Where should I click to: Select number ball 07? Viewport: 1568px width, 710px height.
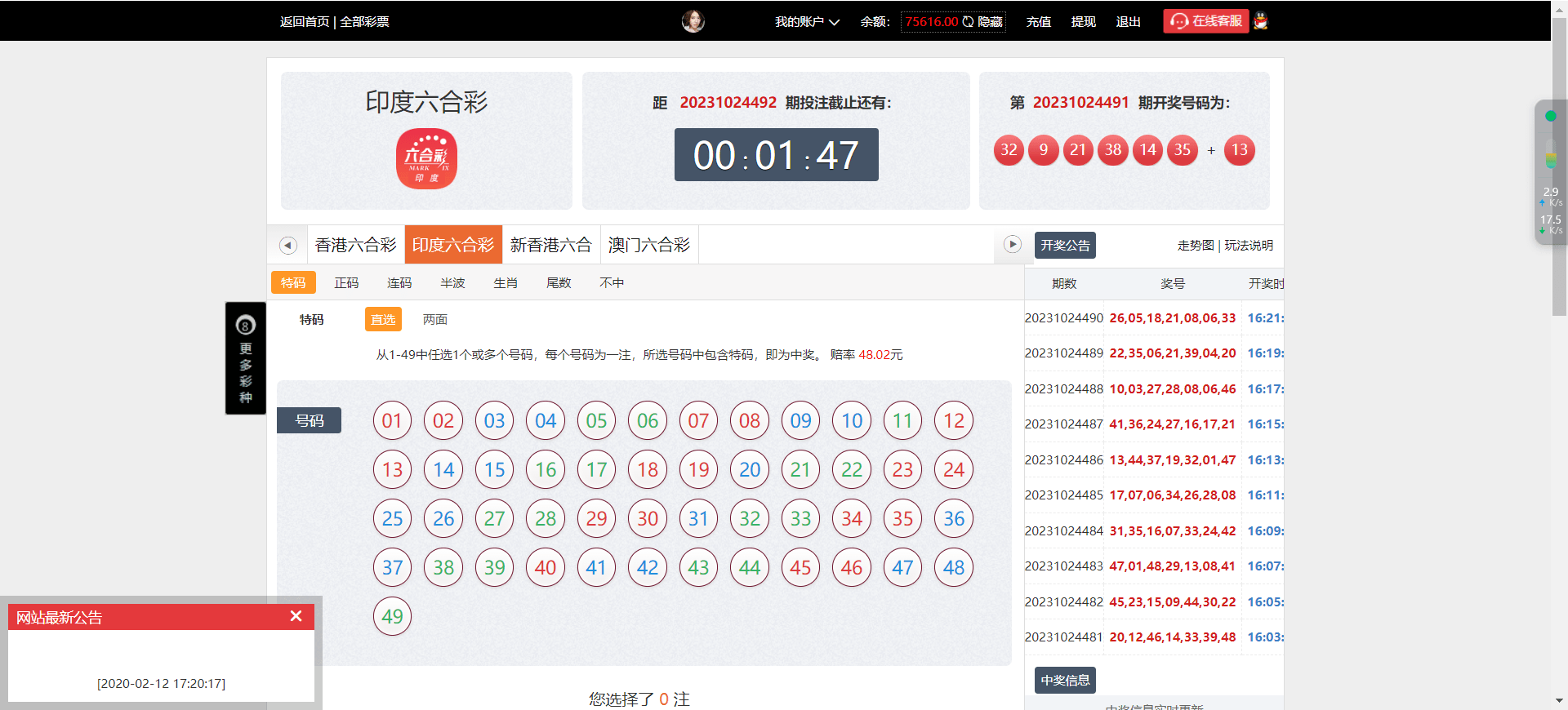(x=698, y=421)
